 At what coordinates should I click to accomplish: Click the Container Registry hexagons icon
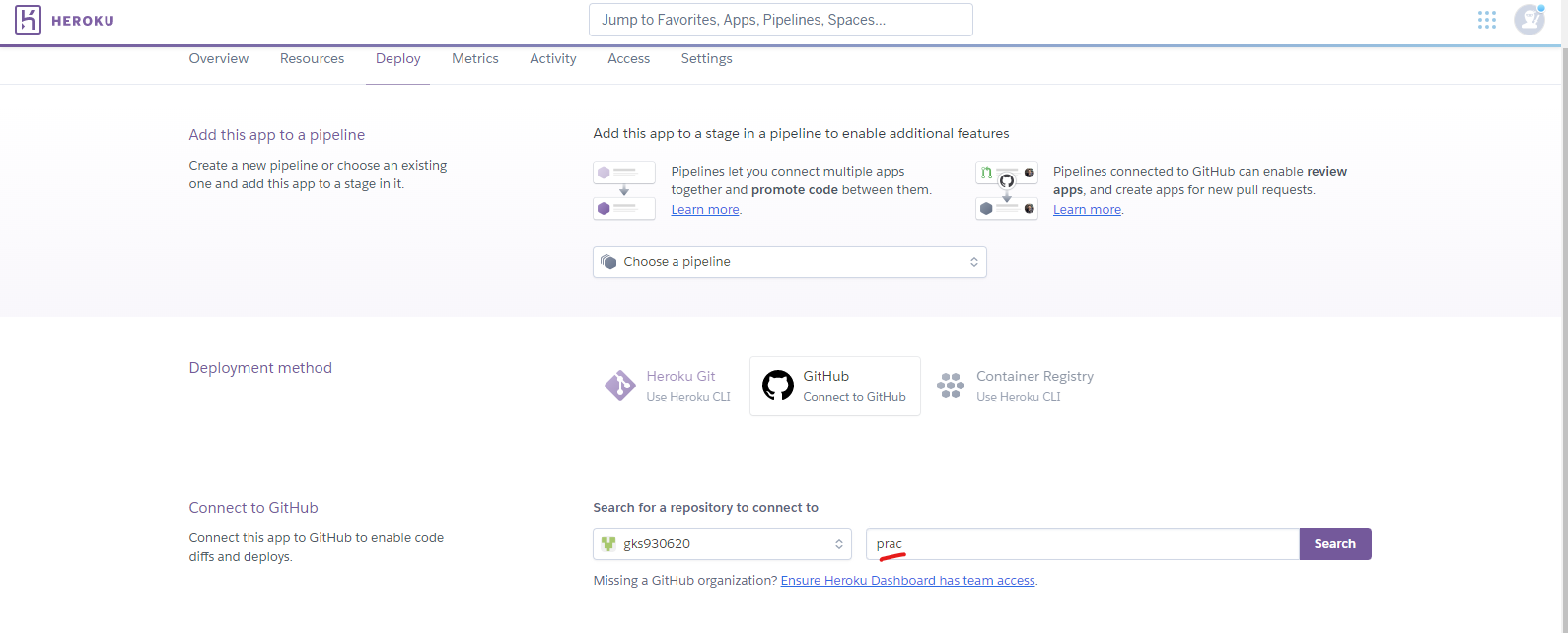951,386
